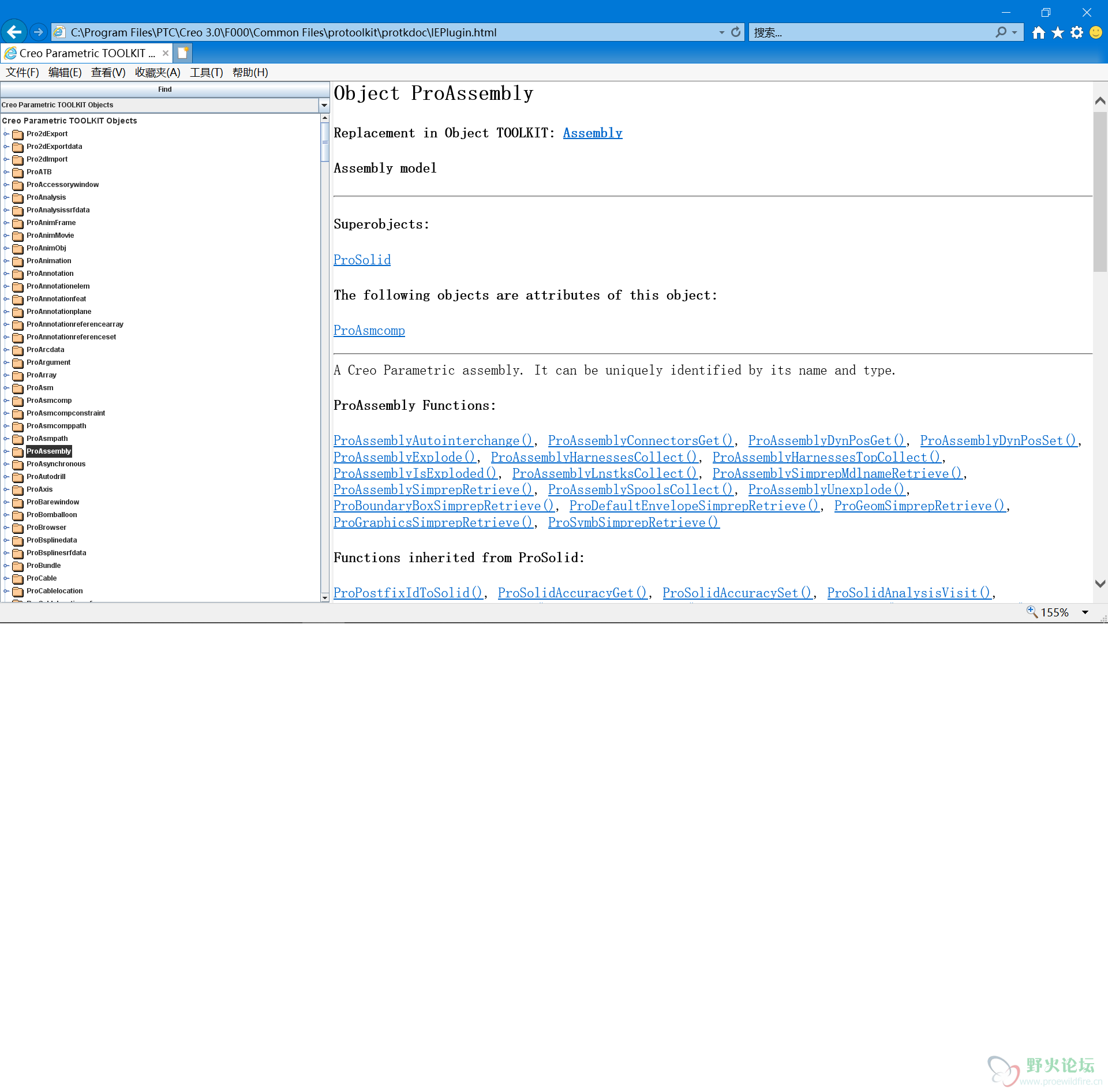Image resolution: width=1108 pixels, height=1092 pixels.
Task: Open ProAssemblyAutointerchange() function link
Action: [433, 441]
